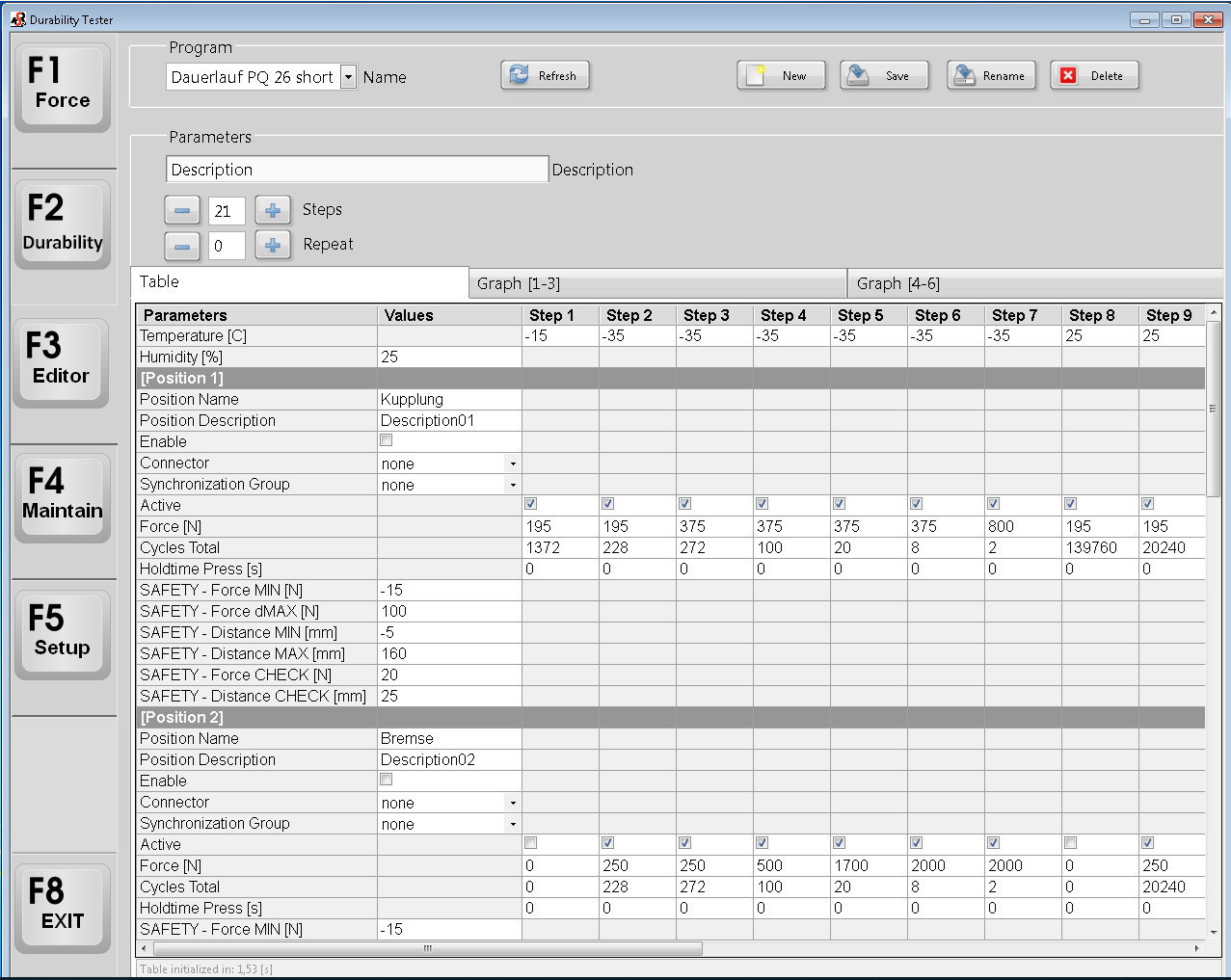Toggle Position 2 Active for Step 2

(x=607, y=843)
